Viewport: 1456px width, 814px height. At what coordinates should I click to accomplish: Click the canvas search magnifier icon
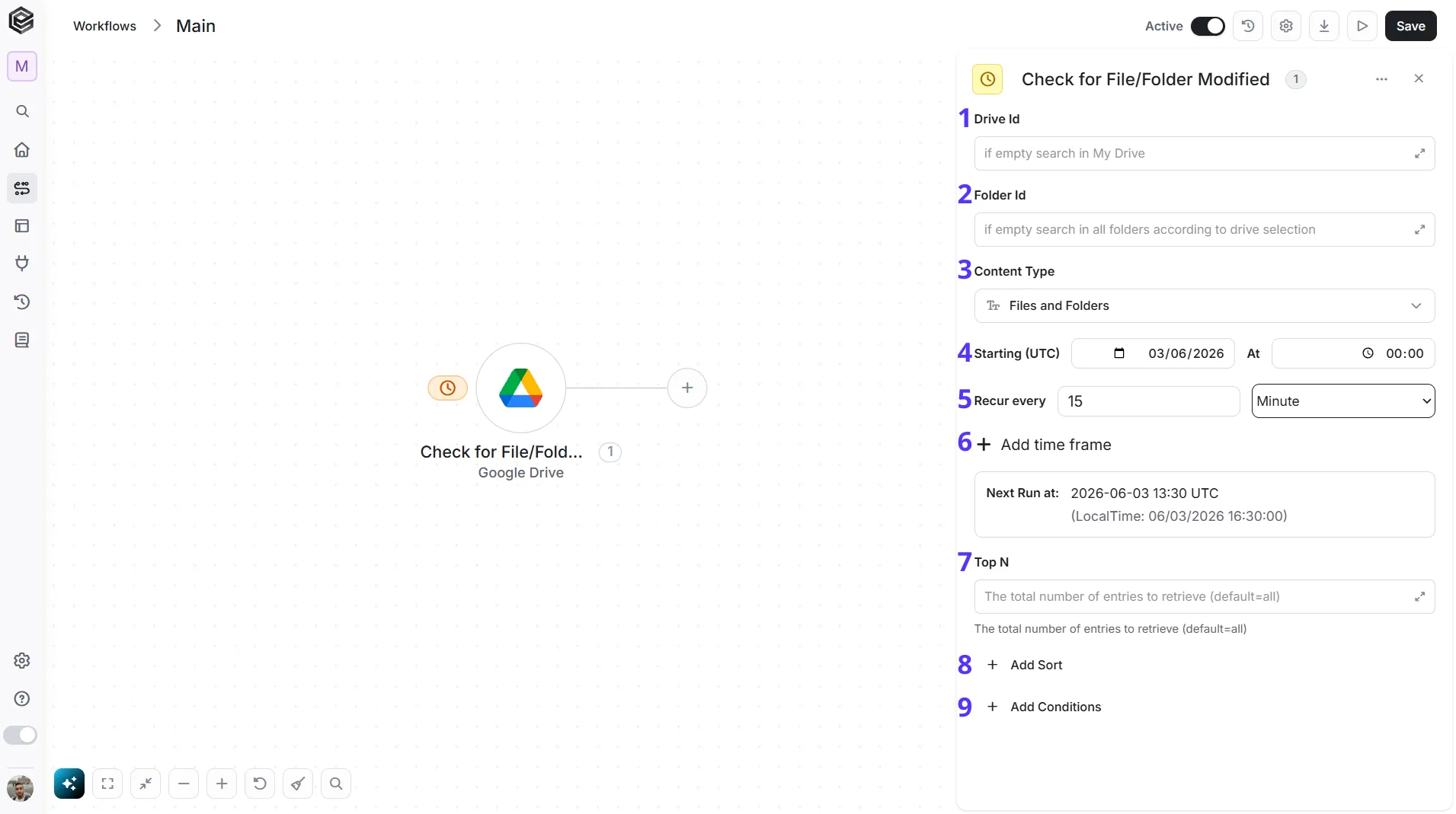pyautogui.click(x=336, y=784)
